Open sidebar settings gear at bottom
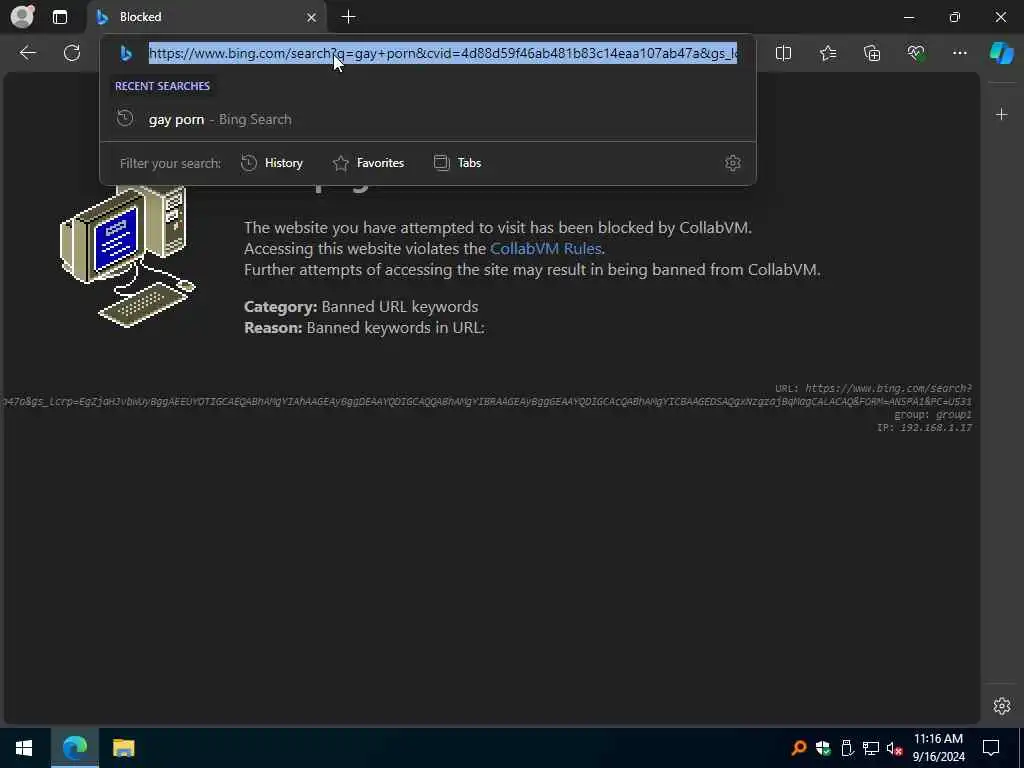1024x768 pixels. (x=1002, y=706)
